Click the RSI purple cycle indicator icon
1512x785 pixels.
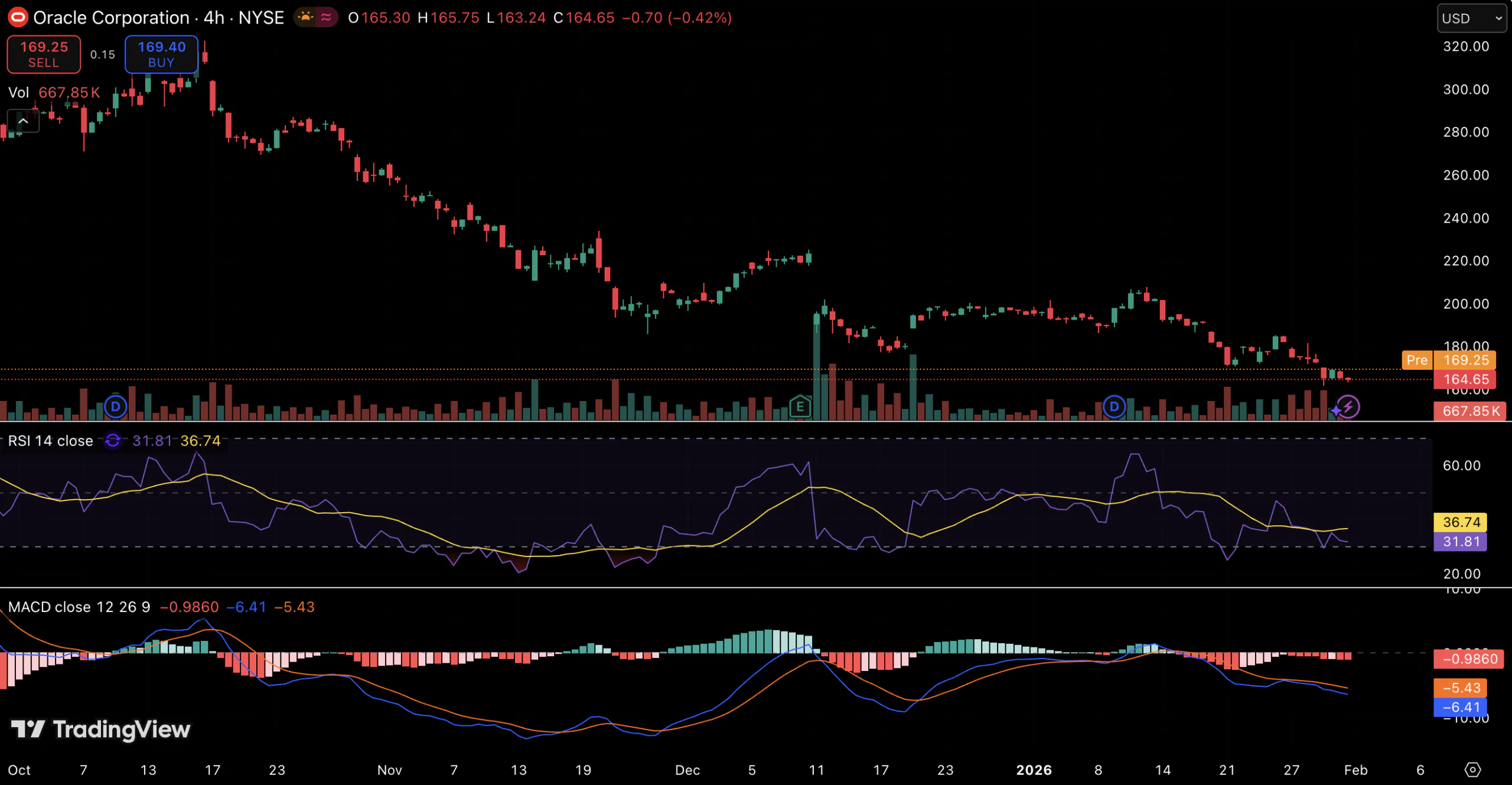113,441
